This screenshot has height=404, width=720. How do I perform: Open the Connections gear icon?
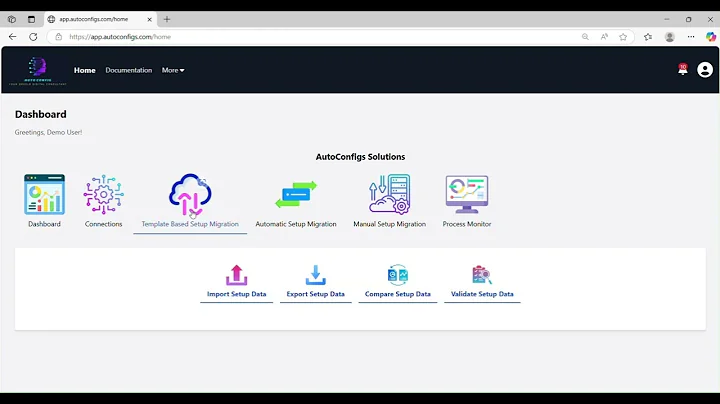click(x=103, y=194)
